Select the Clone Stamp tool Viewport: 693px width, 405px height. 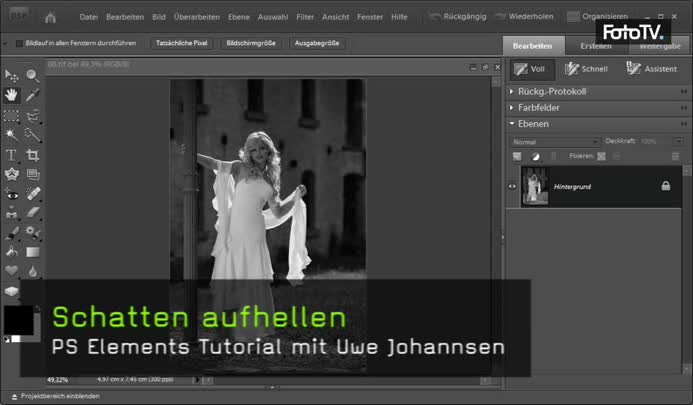click(11, 213)
